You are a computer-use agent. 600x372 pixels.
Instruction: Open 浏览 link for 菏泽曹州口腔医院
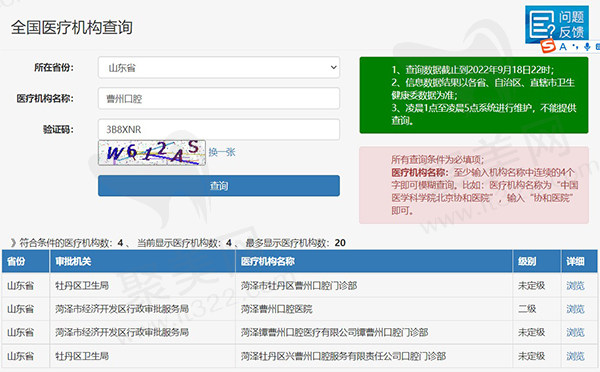tap(576, 309)
